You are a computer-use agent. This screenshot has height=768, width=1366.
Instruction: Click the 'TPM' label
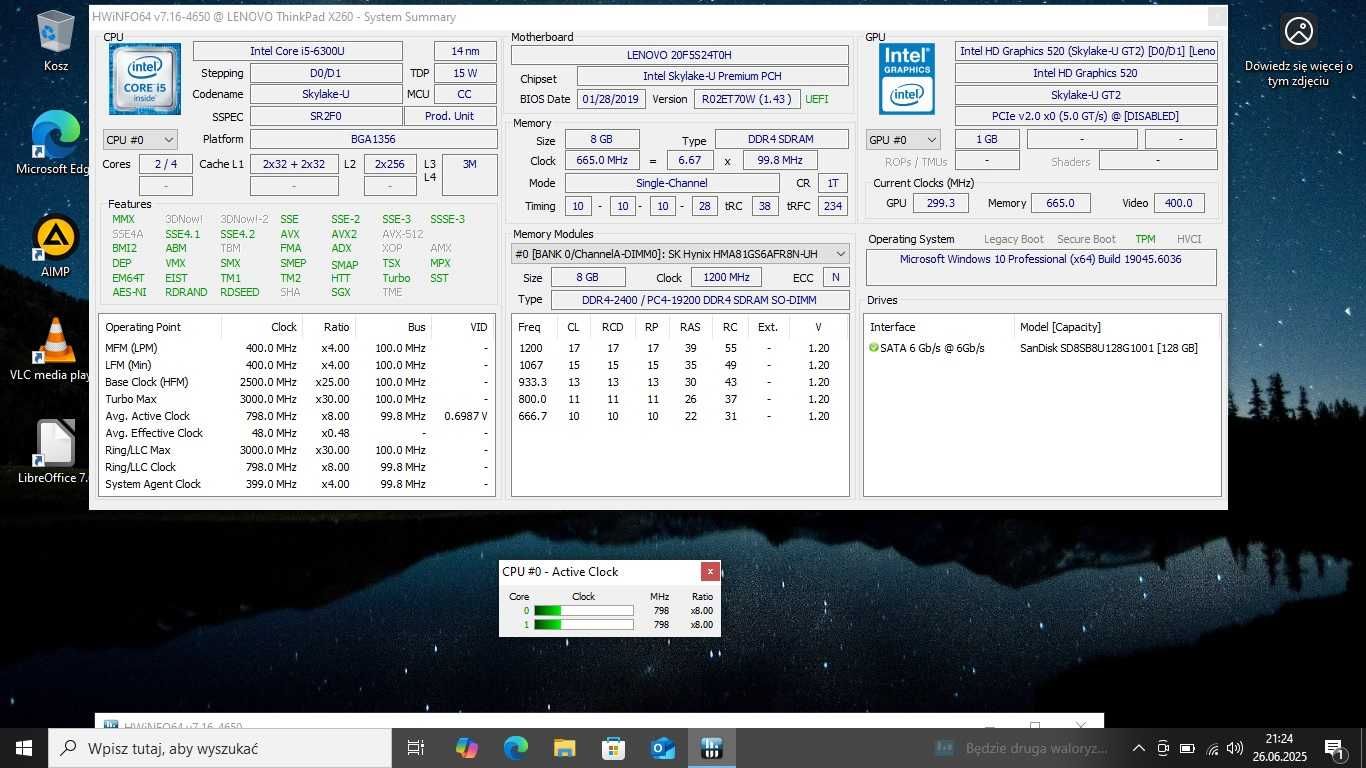pyautogui.click(x=1145, y=239)
